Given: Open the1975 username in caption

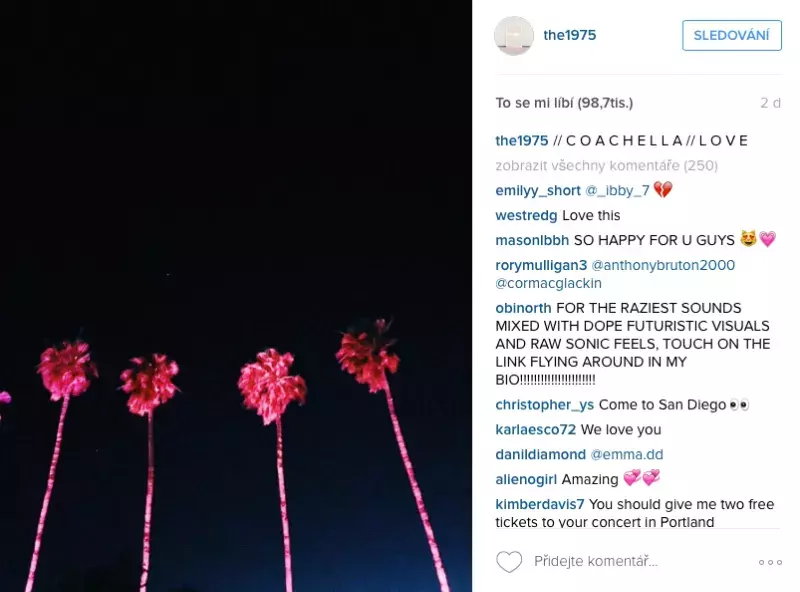Looking at the screenshot, I should (521, 140).
